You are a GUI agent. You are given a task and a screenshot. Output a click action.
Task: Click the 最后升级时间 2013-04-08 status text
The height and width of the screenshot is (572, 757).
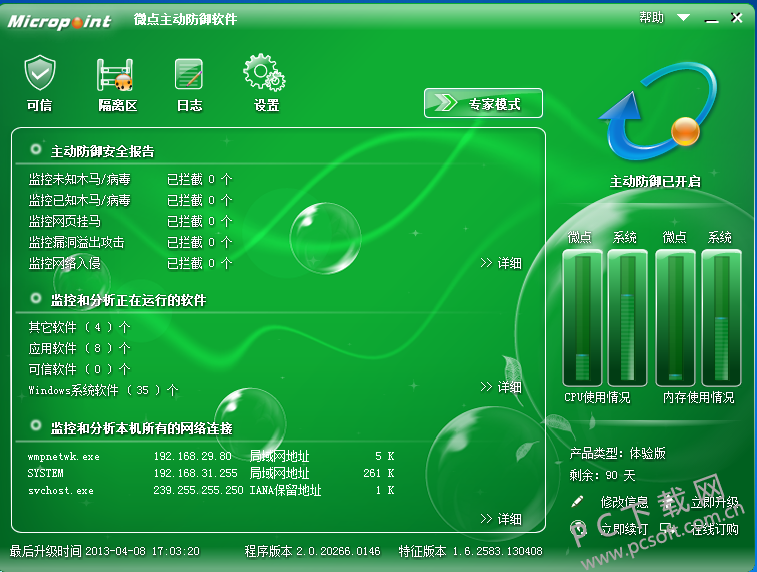(105, 551)
